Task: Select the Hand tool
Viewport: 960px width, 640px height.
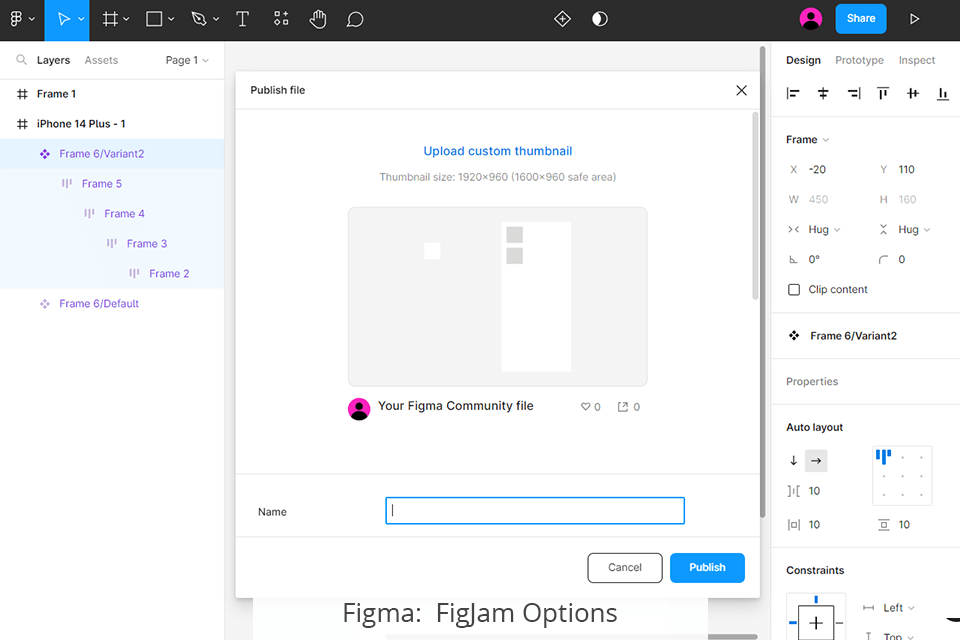Action: (x=318, y=20)
